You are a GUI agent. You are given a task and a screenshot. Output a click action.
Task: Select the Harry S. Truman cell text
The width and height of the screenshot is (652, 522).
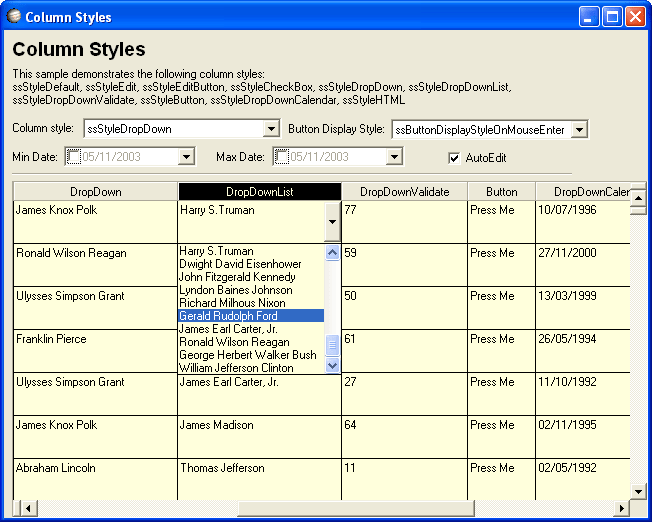(217, 210)
